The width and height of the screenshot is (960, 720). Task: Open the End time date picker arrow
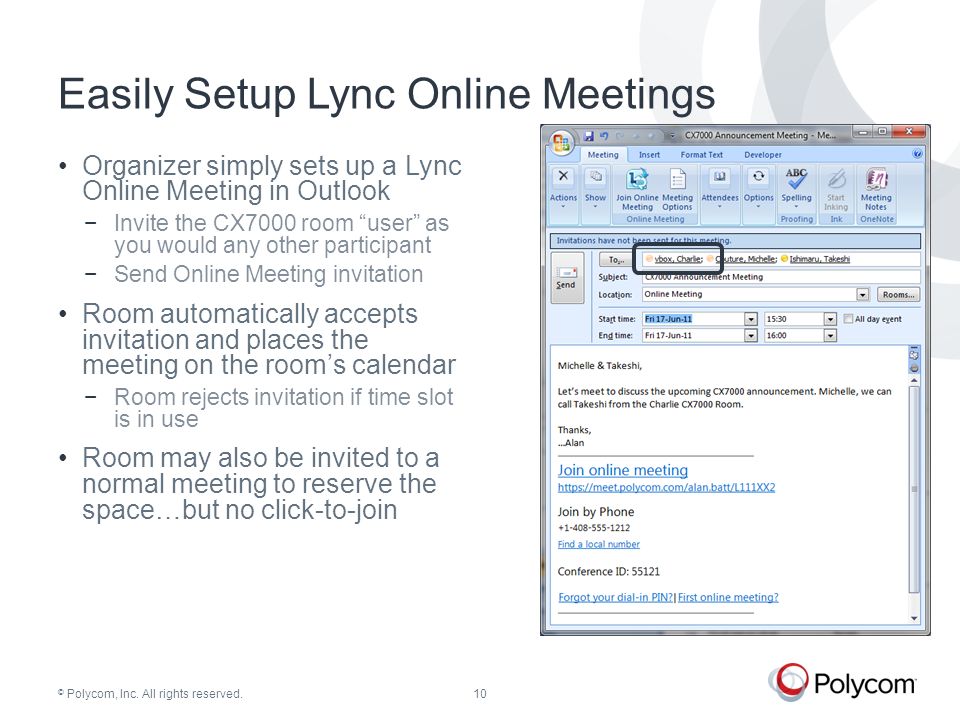pos(751,336)
